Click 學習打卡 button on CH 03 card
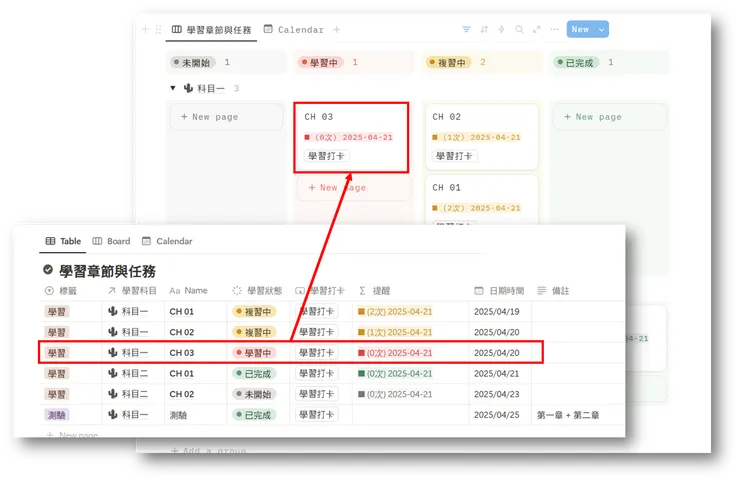Screen dimensions: 740x482 tap(327, 156)
